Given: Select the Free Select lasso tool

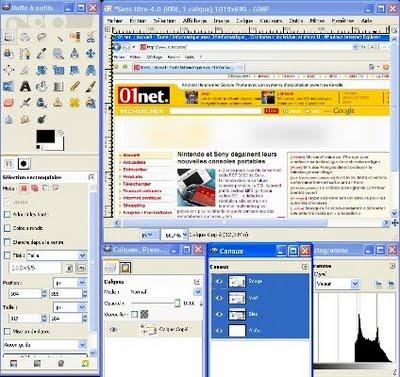Looking at the screenshot, I should [42, 37].
